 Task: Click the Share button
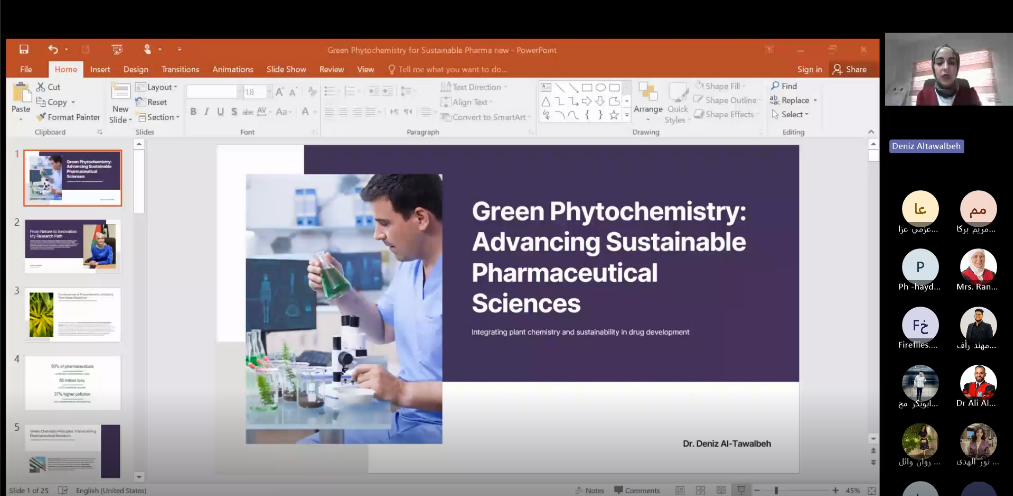tap(850, 69)
